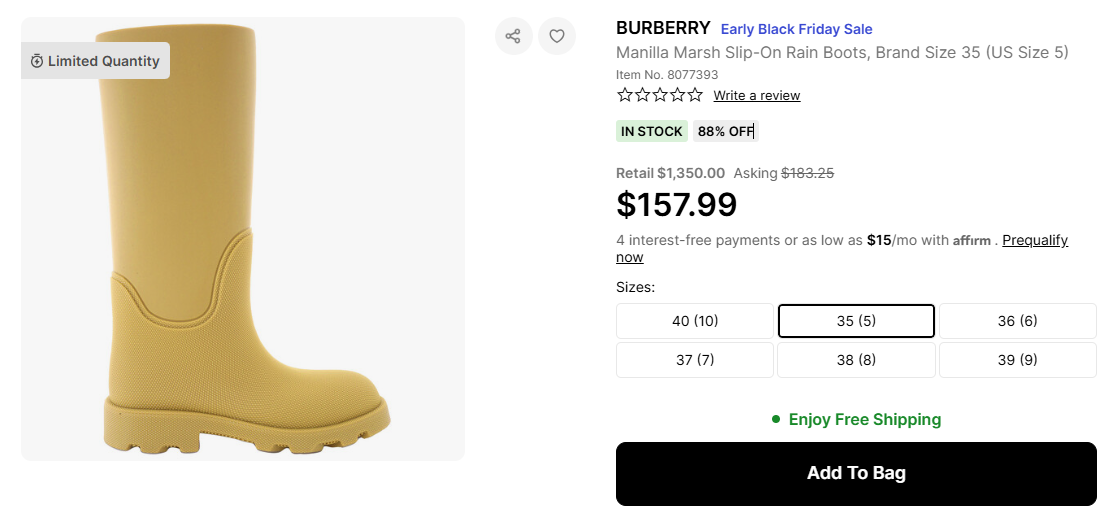Click the Affirm logo
Viewport: 1106px width, 523px height.
(x=971, y=241)
